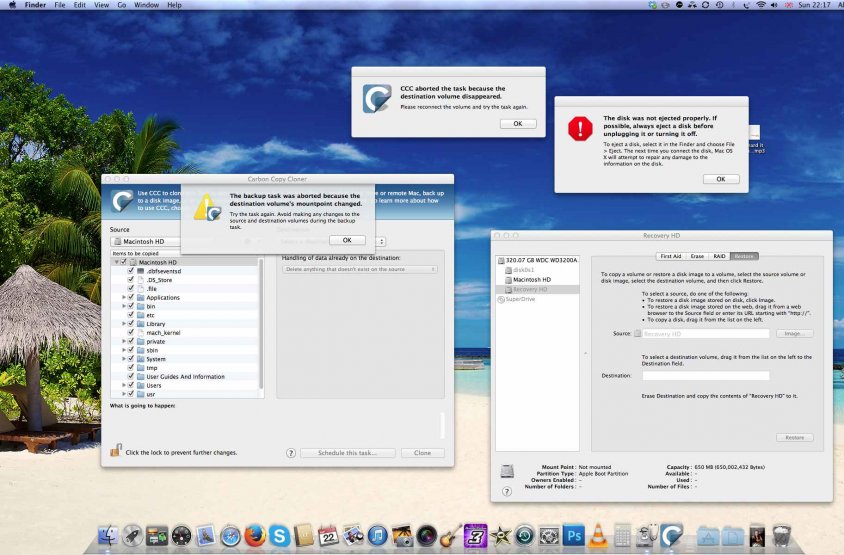Uncheck the Library folder checkbox
The image size is (844, 555).
tap(131, 324)
